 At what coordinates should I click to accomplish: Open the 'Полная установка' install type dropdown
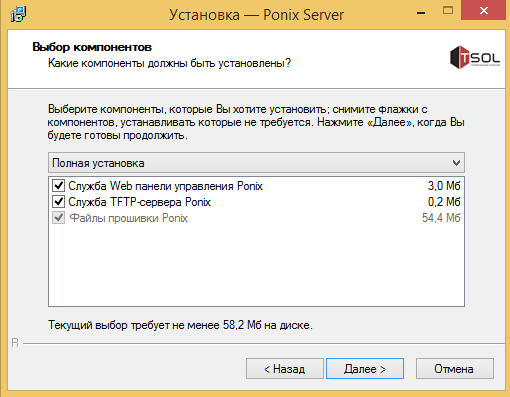[256, 163]
